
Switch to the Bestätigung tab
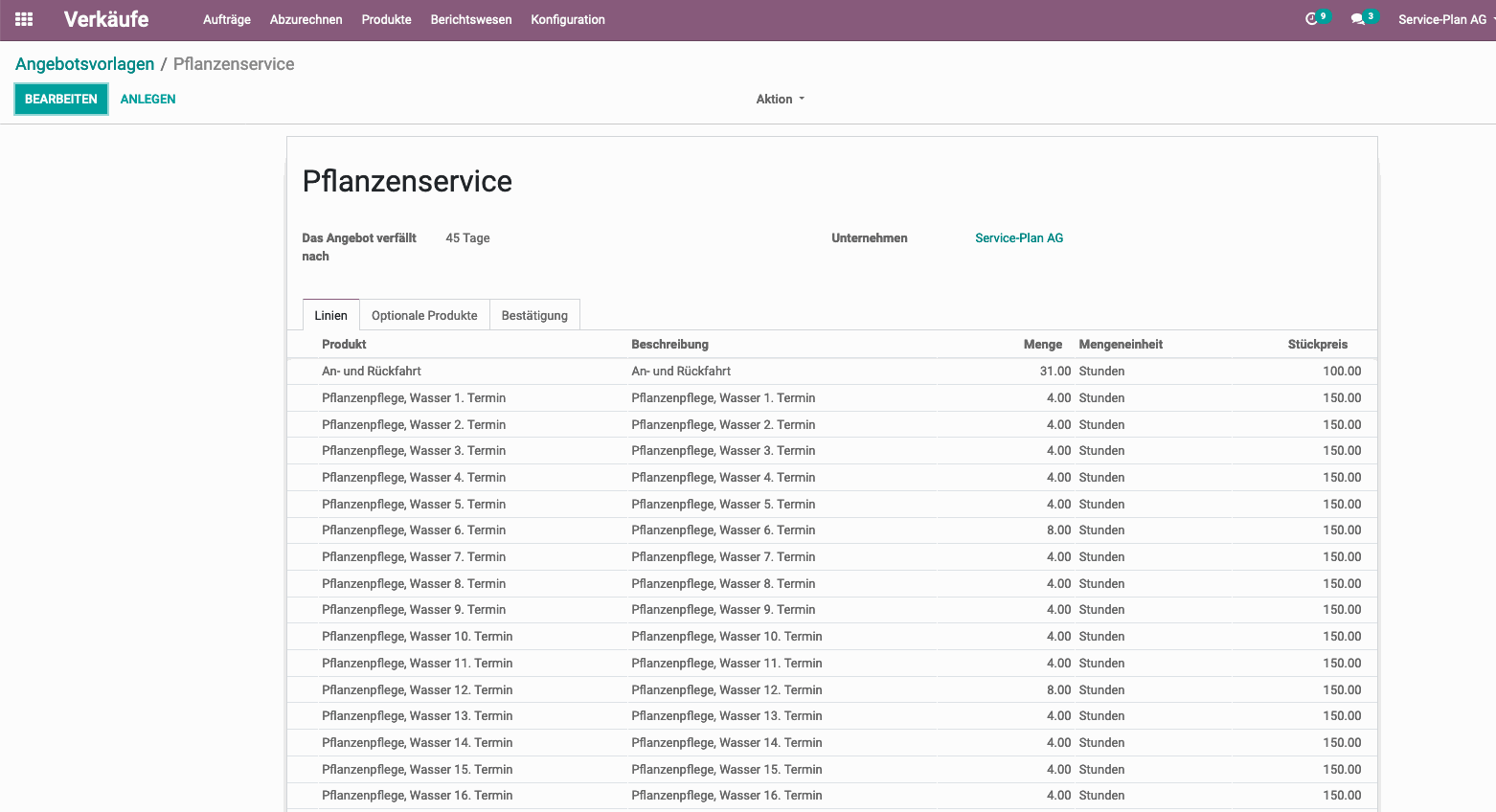534,315
